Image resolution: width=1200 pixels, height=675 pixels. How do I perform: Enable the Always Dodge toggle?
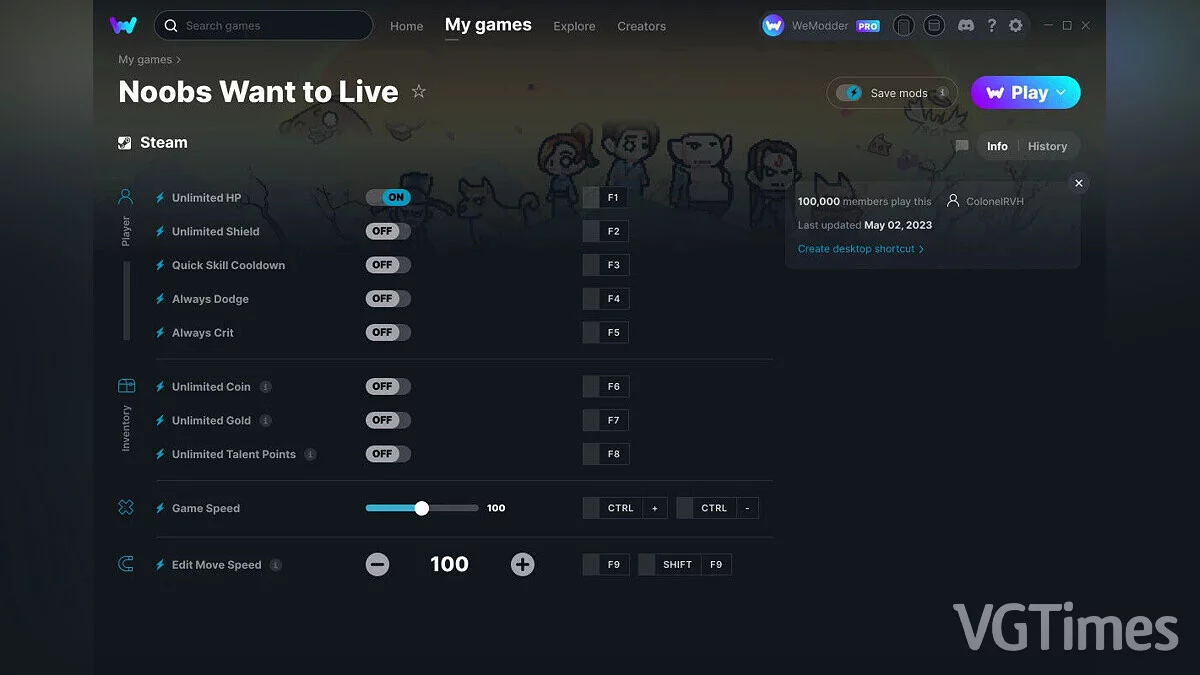(x=388, y=299)
